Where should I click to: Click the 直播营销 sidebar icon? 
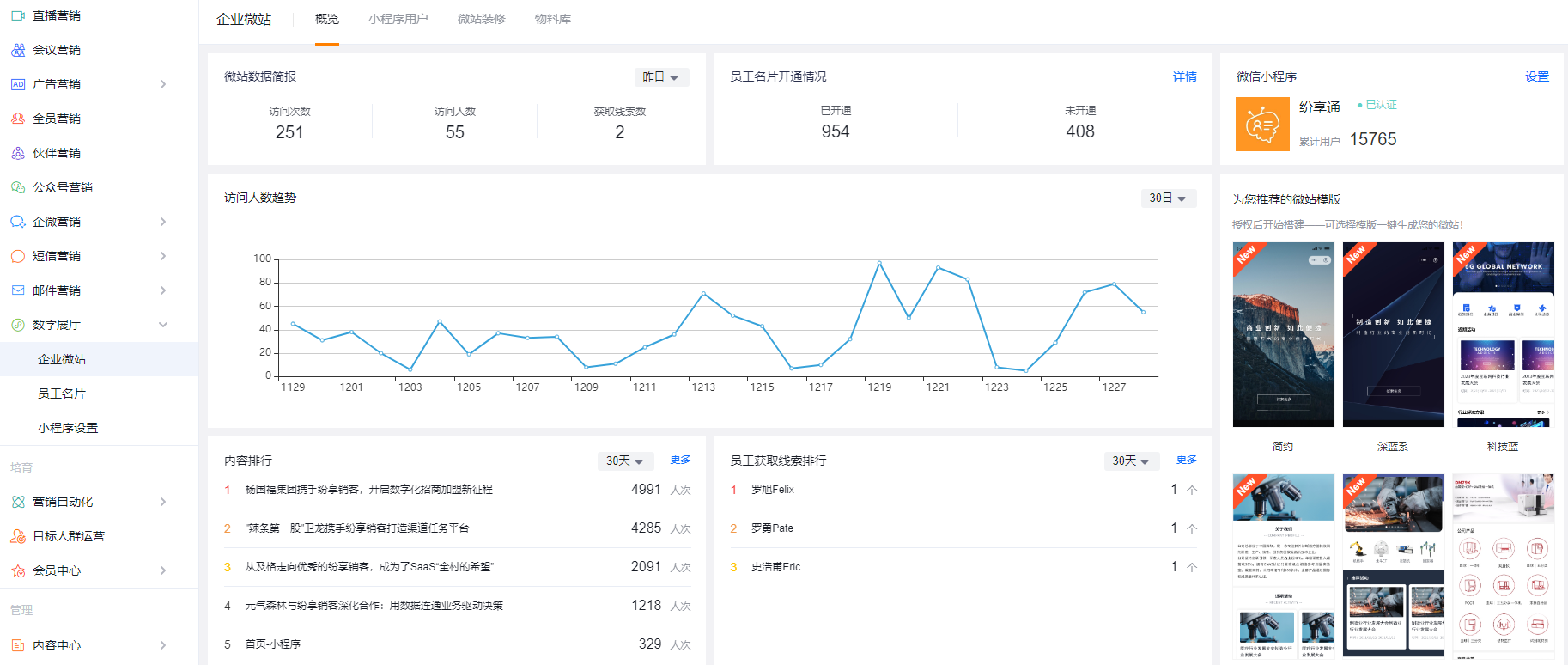pyautogui.click(x=18, y=15)
